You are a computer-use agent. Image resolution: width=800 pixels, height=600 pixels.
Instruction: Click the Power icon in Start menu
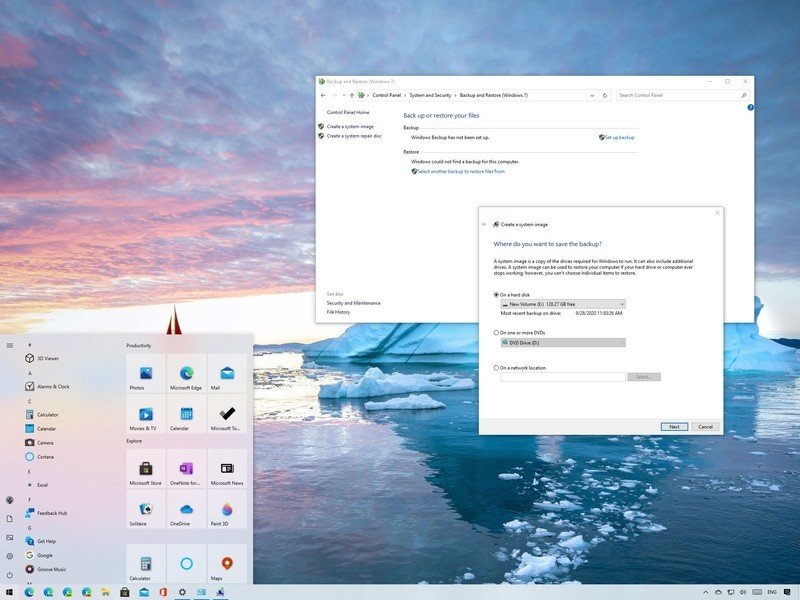[9, 575]
